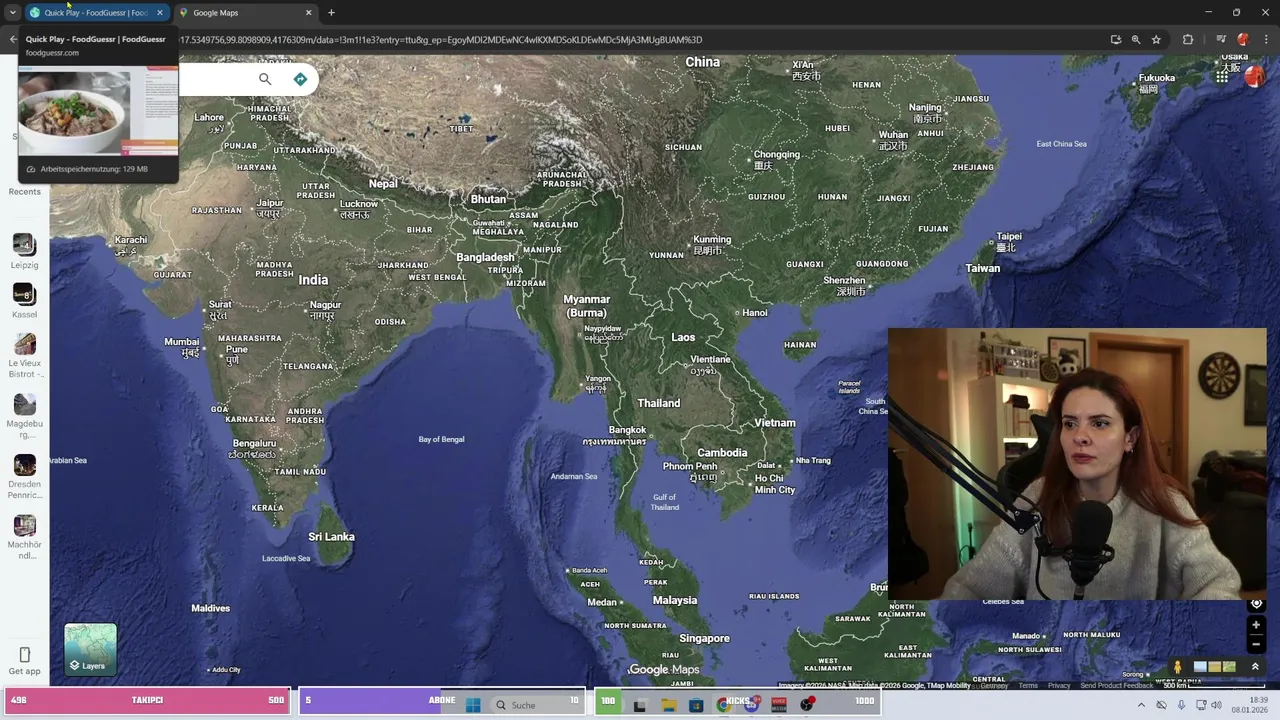
Task: Open the media control icon in Chrome toolbar
Action: click(x=1221, y=40)
